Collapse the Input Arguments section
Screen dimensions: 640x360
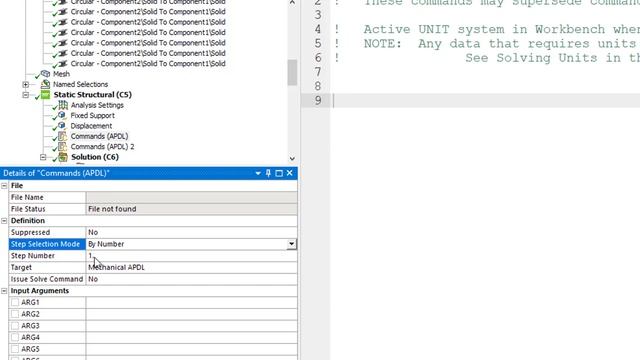click(x=4, y=291)
